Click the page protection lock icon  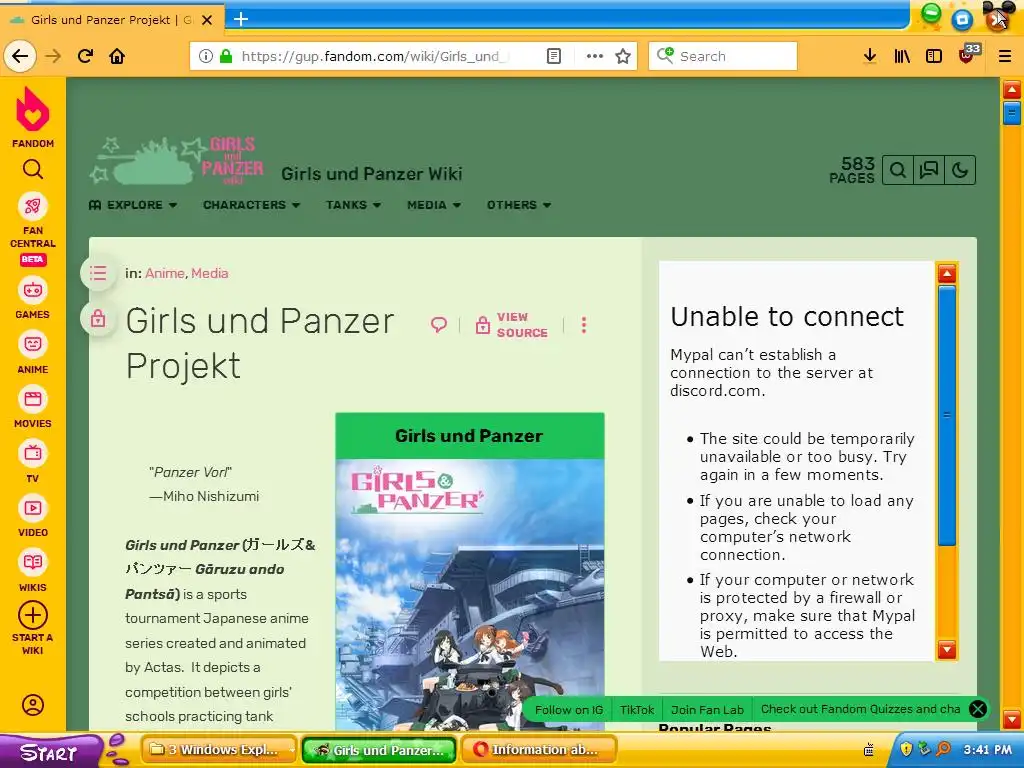coord(98,319)
